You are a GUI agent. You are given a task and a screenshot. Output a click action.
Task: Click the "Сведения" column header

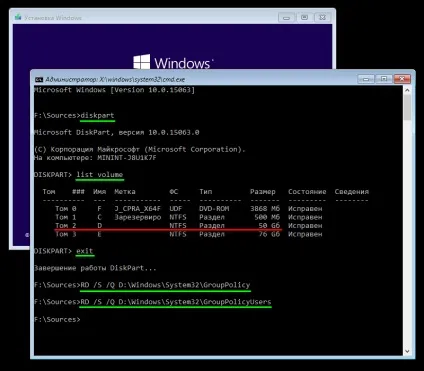tap(352, 192)
